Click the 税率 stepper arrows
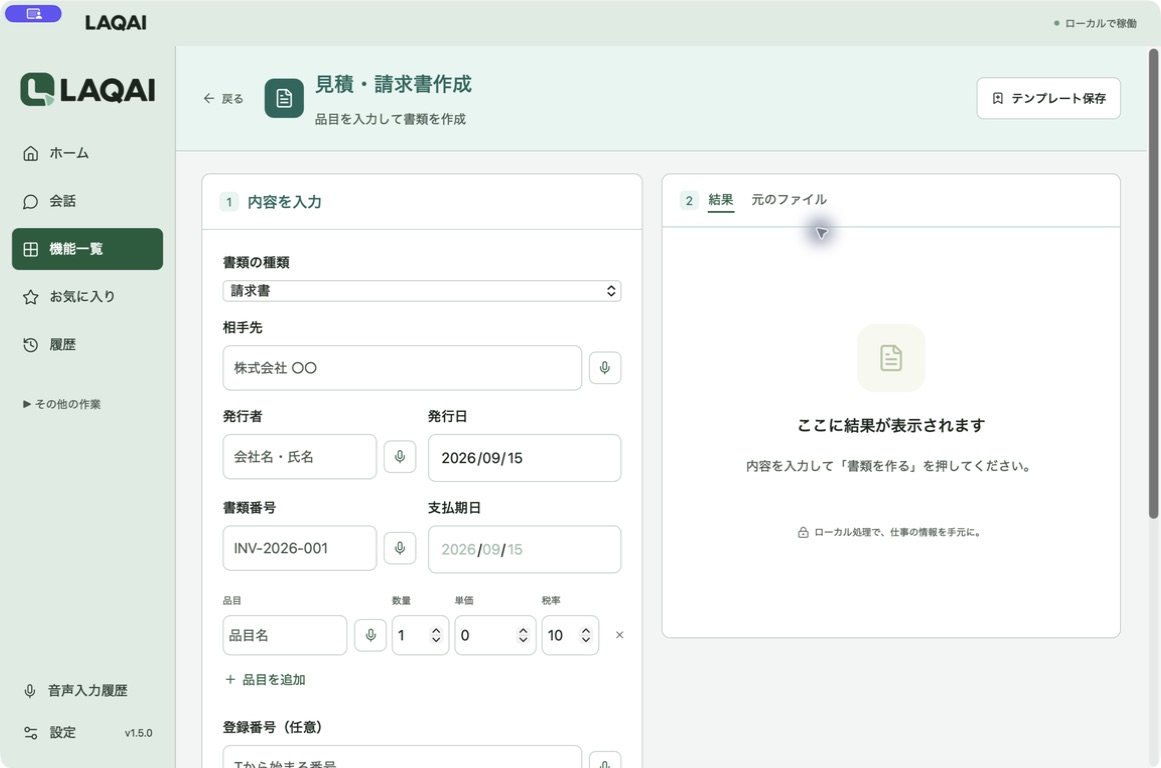 586,635
